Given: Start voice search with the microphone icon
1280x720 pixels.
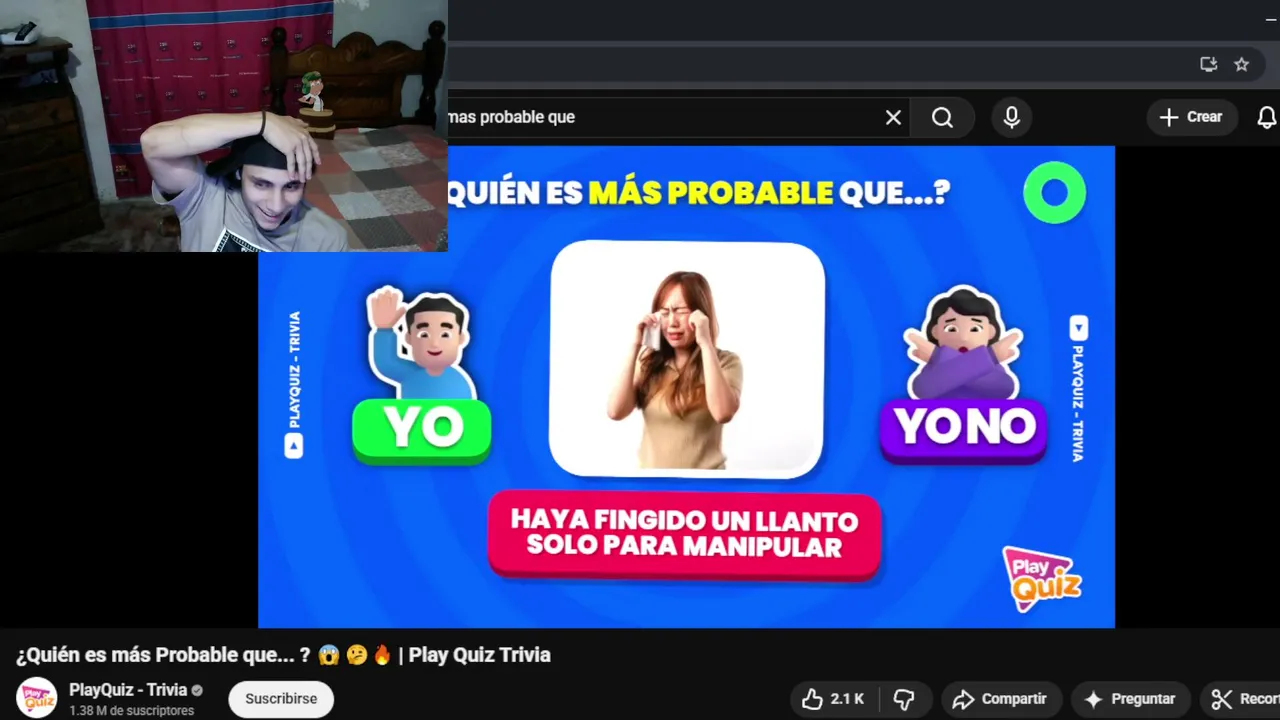Looking at the screenshot, I should (1012, 118).
